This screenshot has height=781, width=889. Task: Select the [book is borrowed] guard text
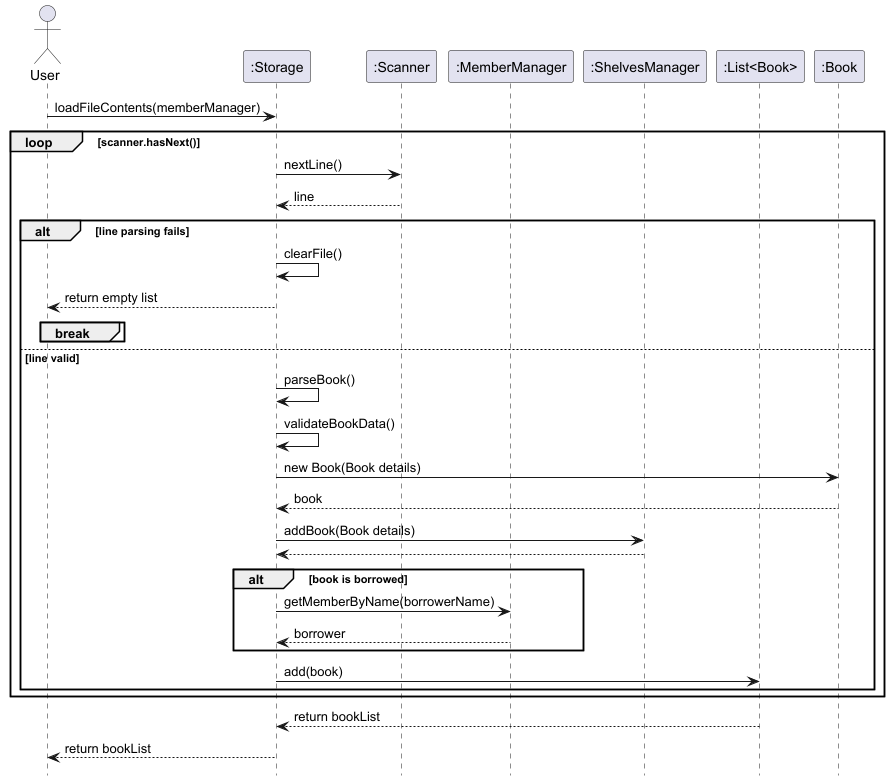point(358,579)
